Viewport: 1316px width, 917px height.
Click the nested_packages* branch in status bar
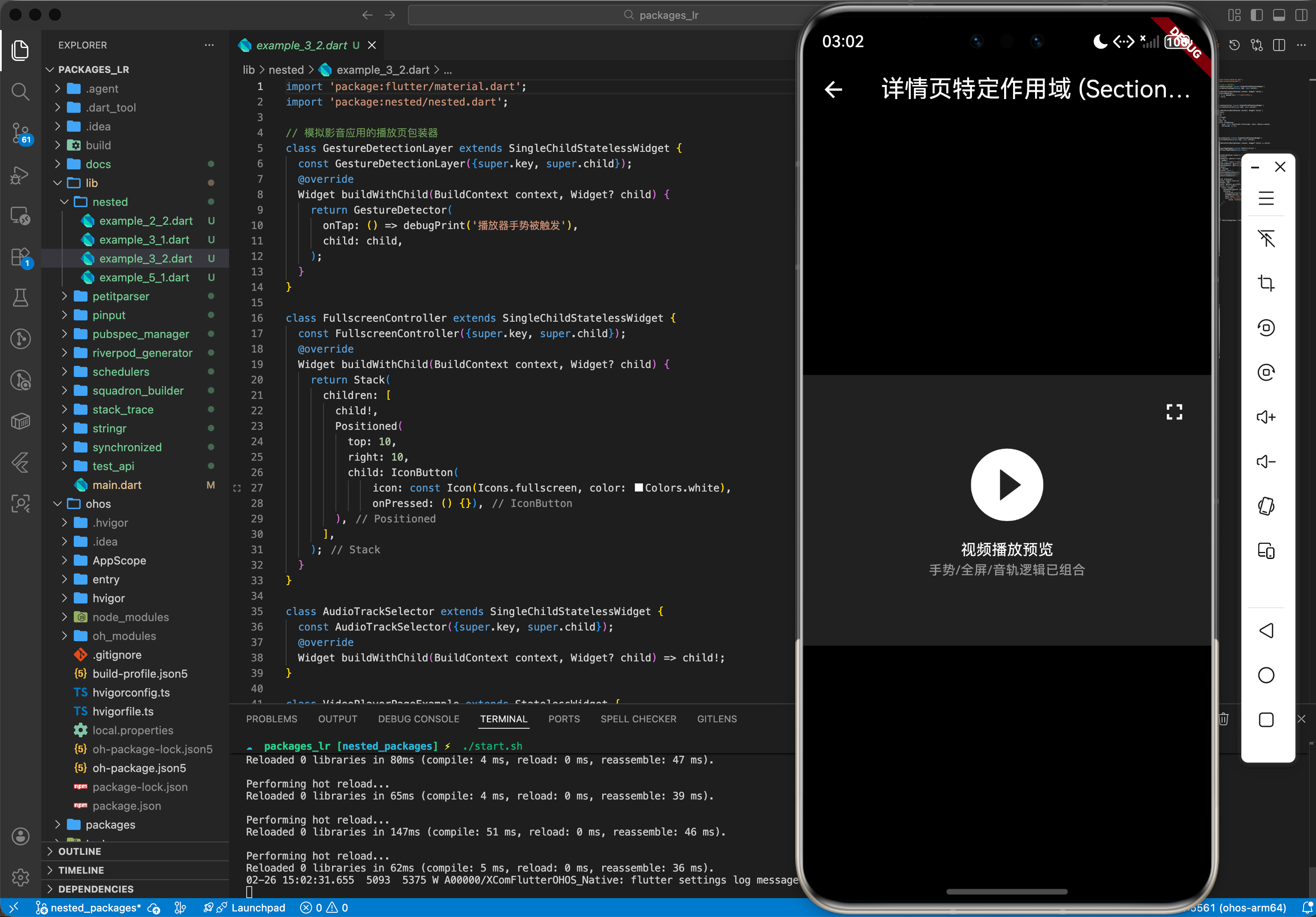point(88,908)
